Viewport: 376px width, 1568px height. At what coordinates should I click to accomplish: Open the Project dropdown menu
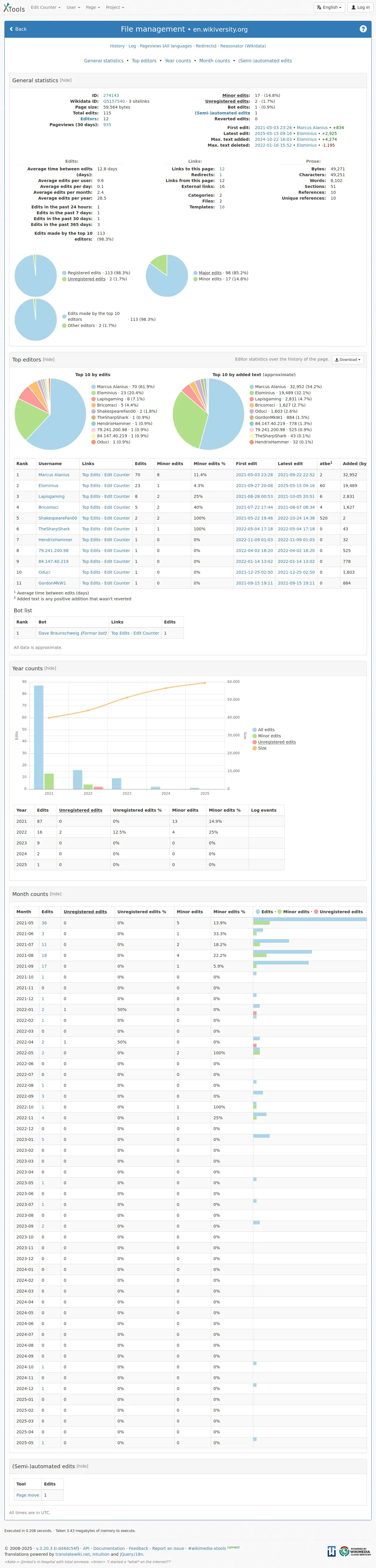coord(114,7)
